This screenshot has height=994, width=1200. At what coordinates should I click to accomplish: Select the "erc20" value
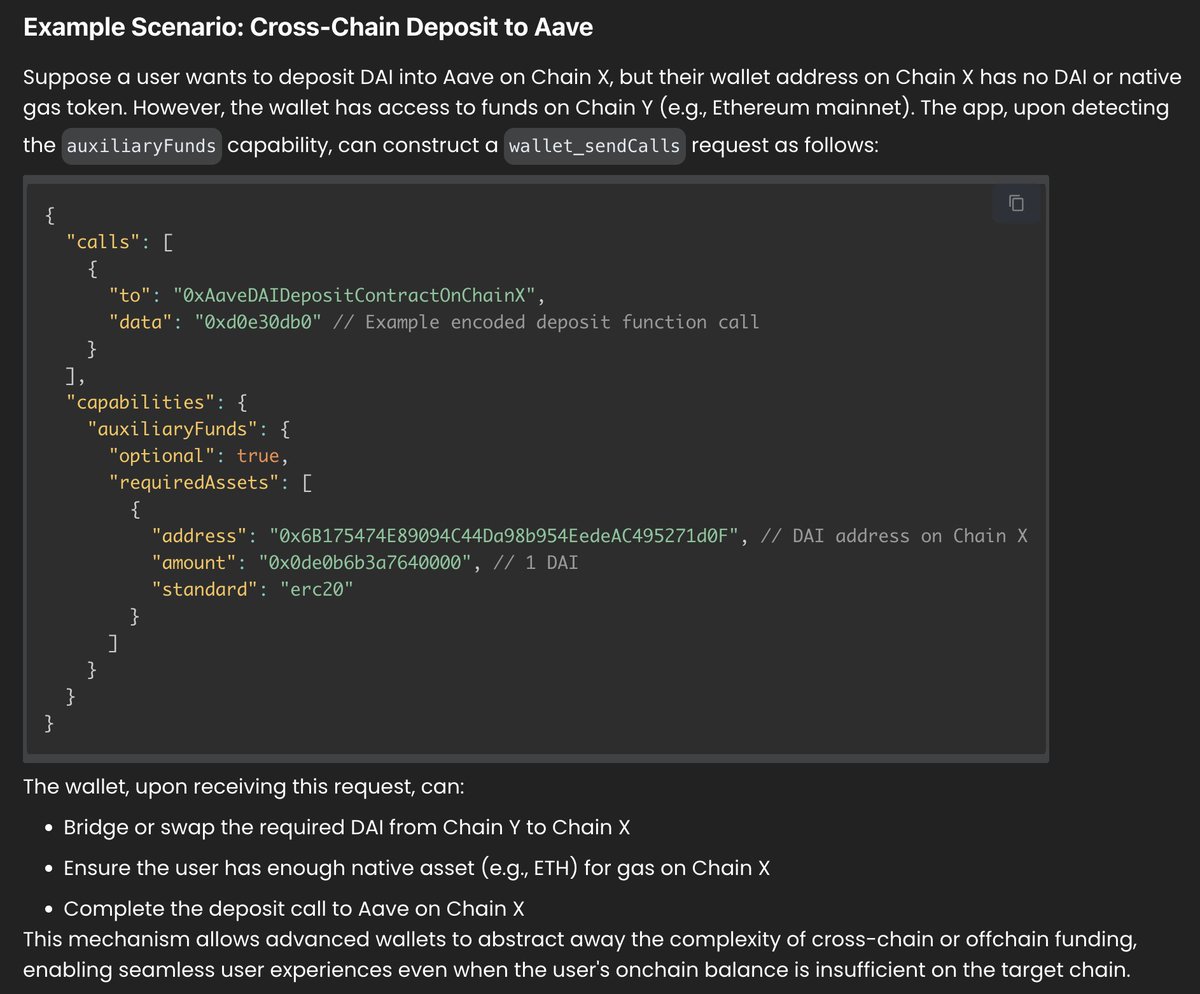[318, 589]
